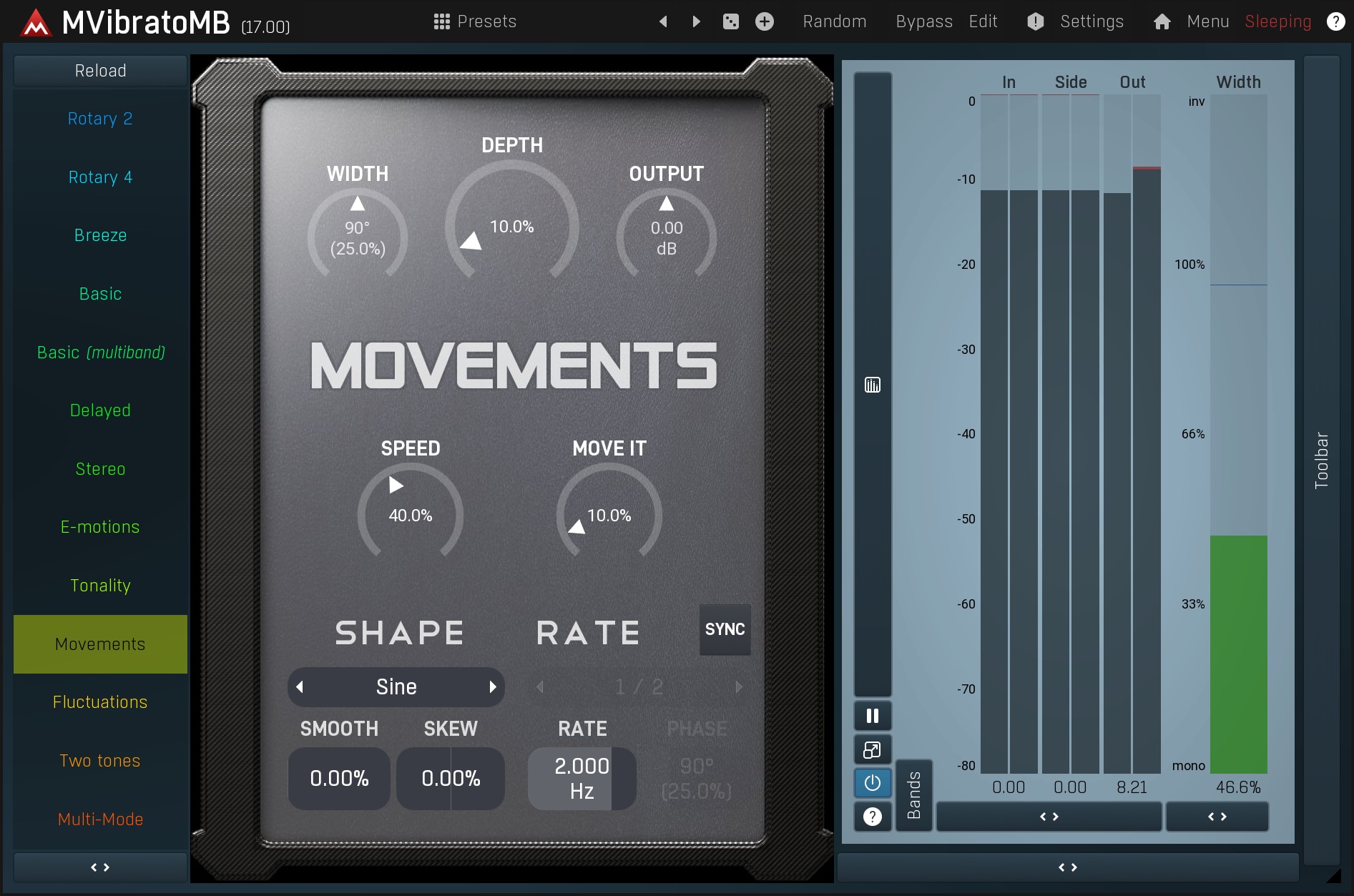1354x896 pixels.
Task: Select previous shape before Sine
Action: [300, 687]
